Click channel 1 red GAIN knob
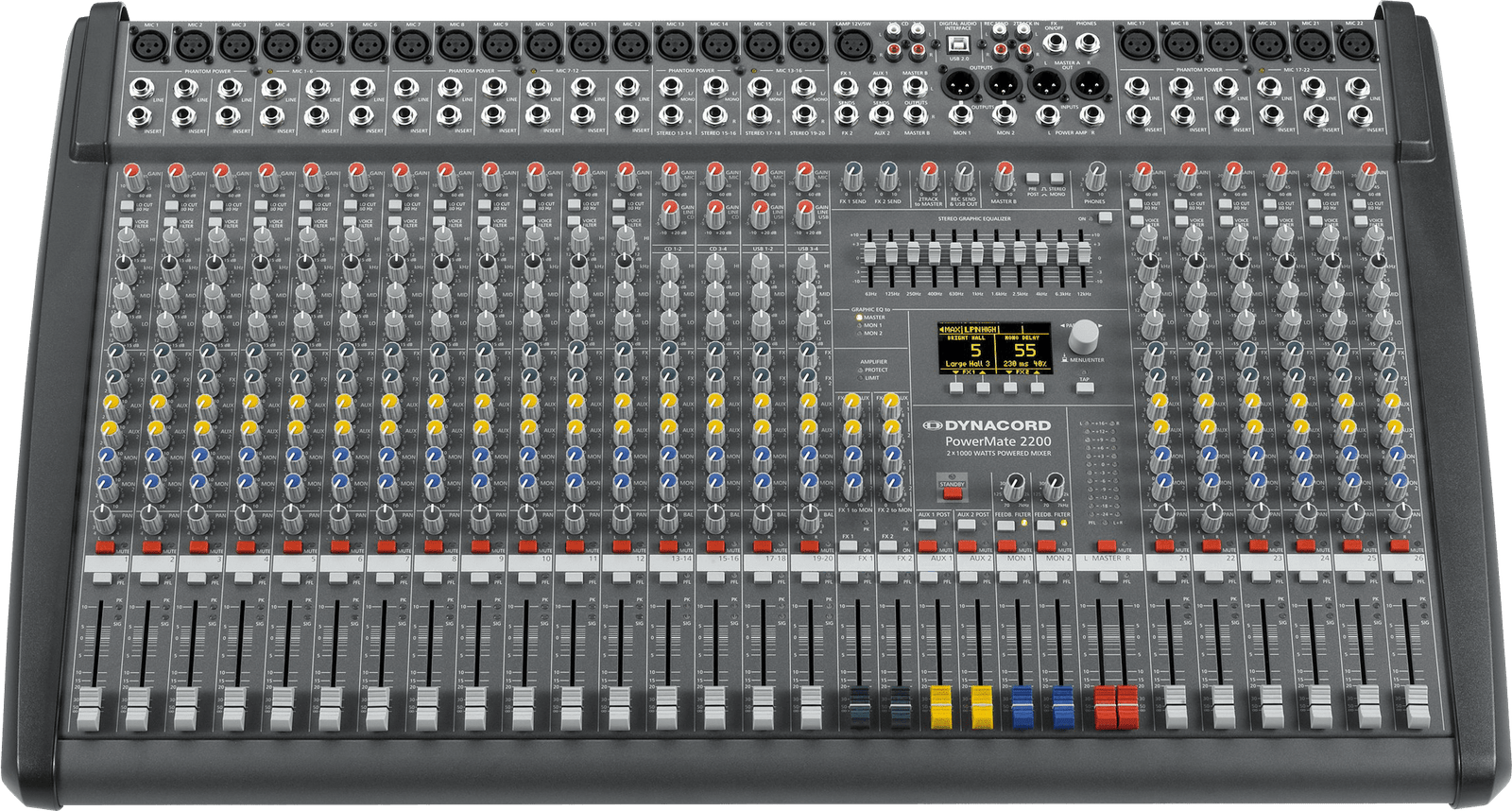 [x=132, y=173]
